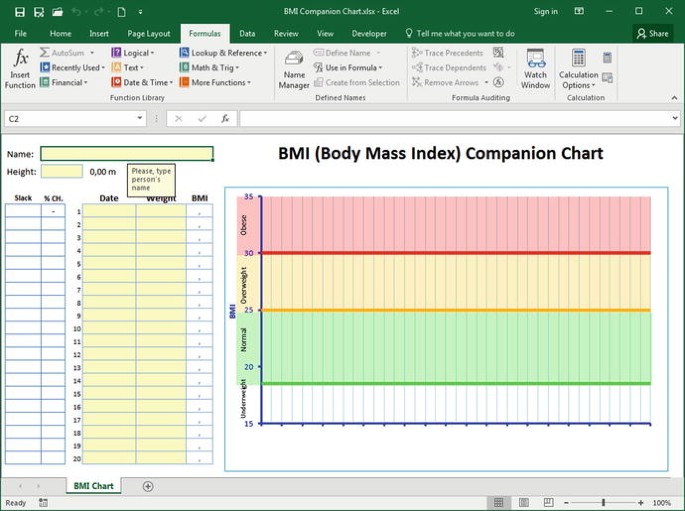Screen dimensions: 685x511
Task: Click the zoom slider in status bar
Action: (x=603, y=502)
